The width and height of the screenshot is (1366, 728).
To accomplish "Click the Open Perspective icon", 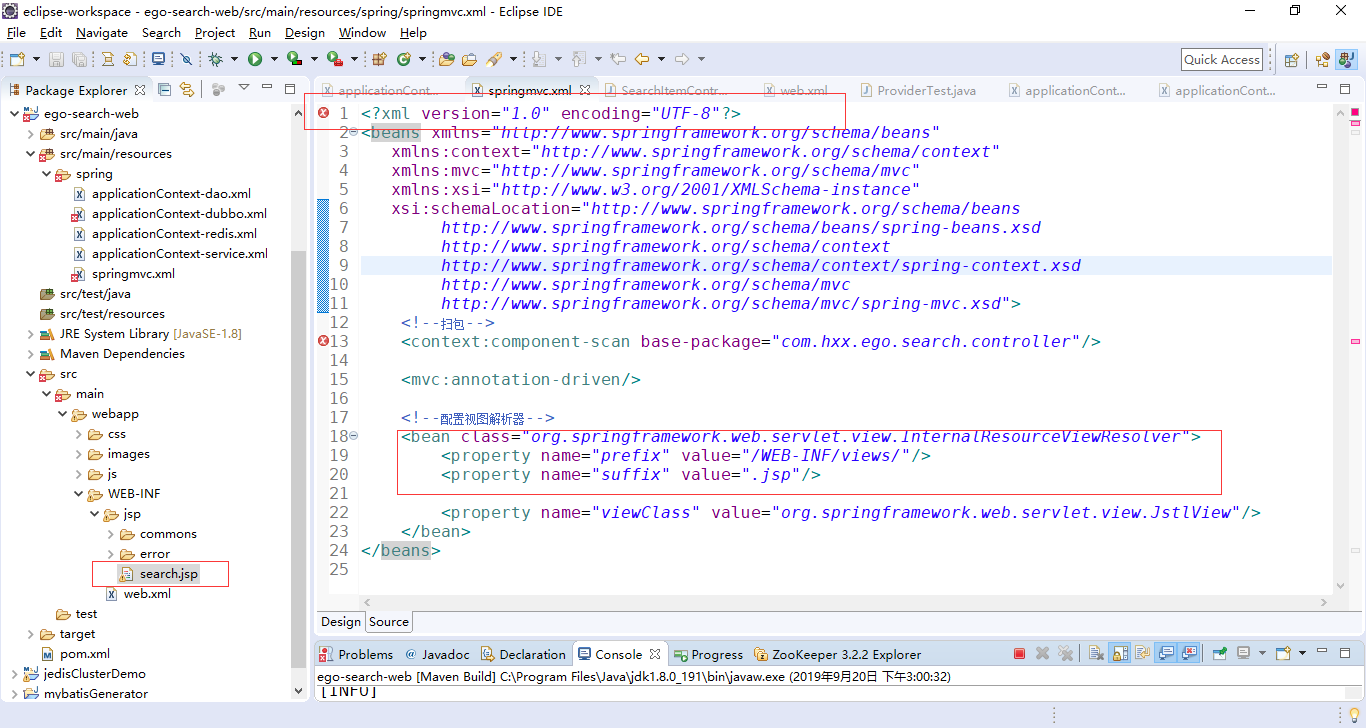I will 1291,59.
